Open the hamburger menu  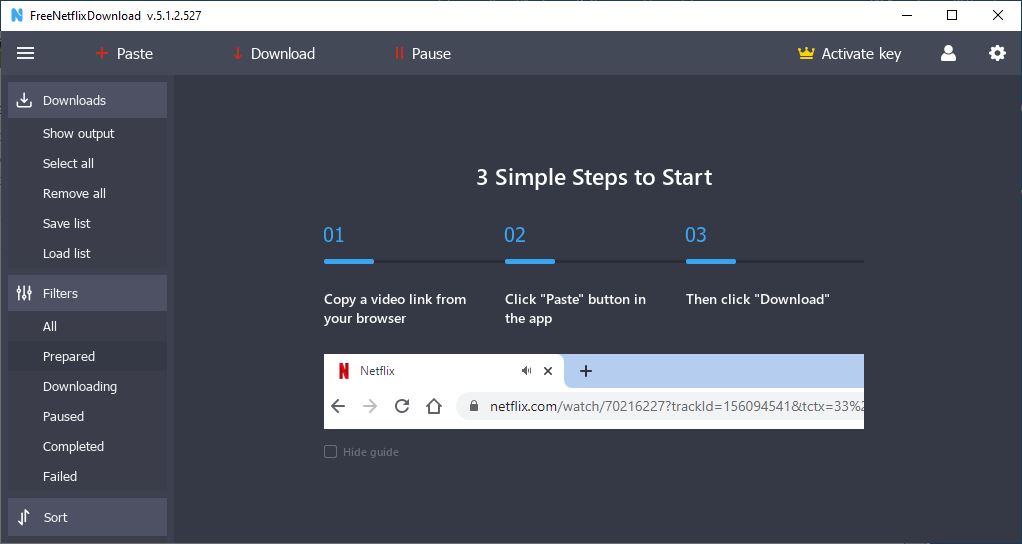(25, 53)
